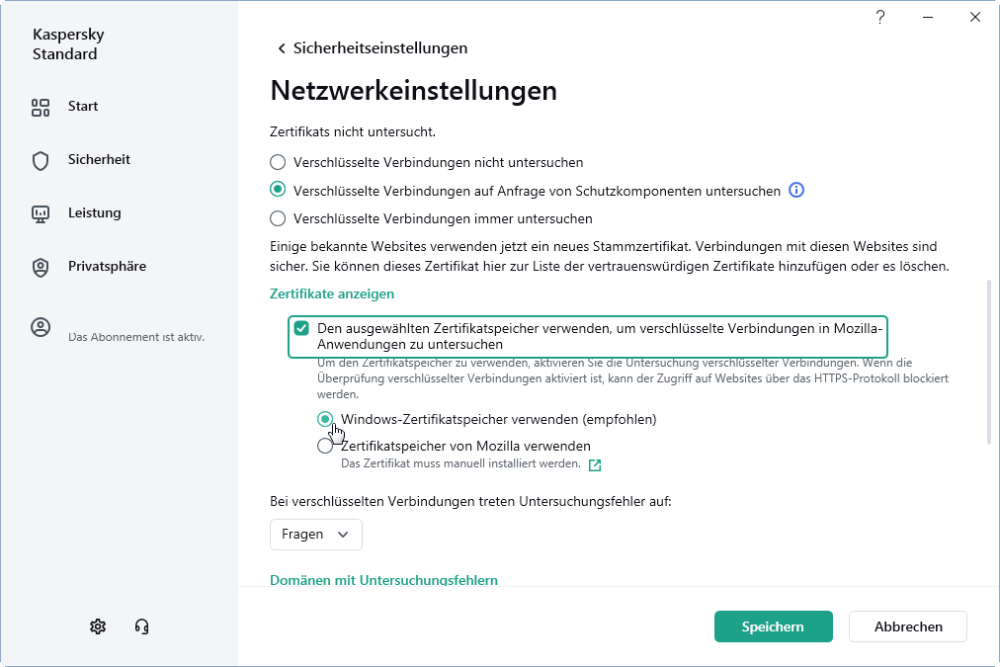Click the Start dashboard icon in sidebar
The height and width of the screenshot is (667, 1000).
41,107
